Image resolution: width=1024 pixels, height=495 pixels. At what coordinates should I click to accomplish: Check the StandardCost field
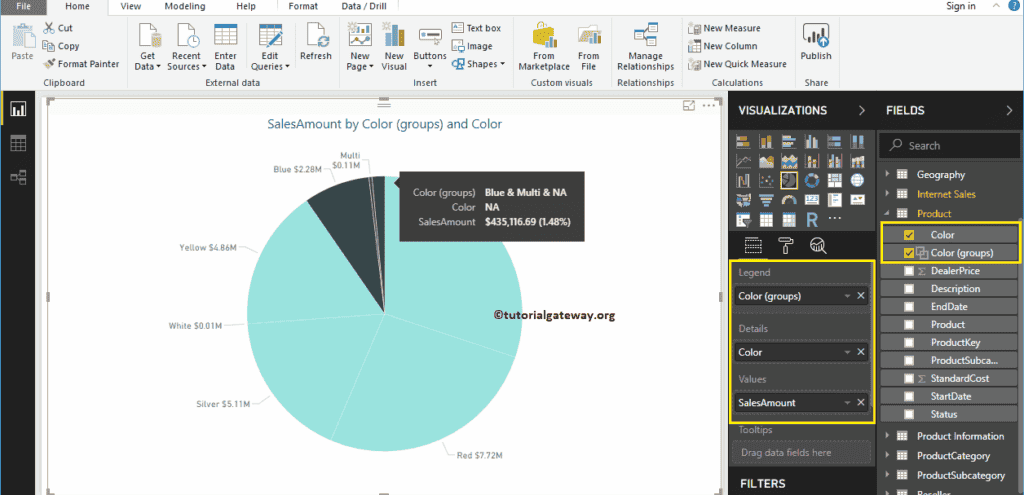(x=908, y=378)
